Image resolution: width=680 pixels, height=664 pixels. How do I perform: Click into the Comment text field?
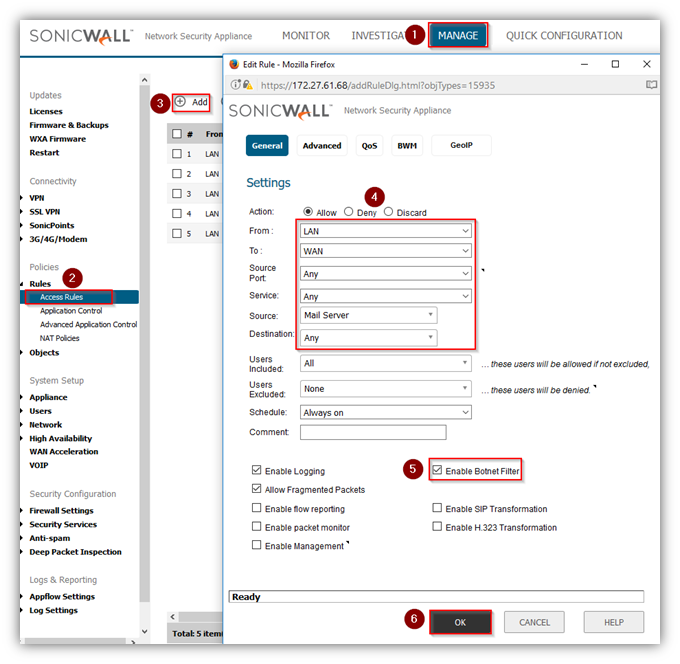pos(373,432)
